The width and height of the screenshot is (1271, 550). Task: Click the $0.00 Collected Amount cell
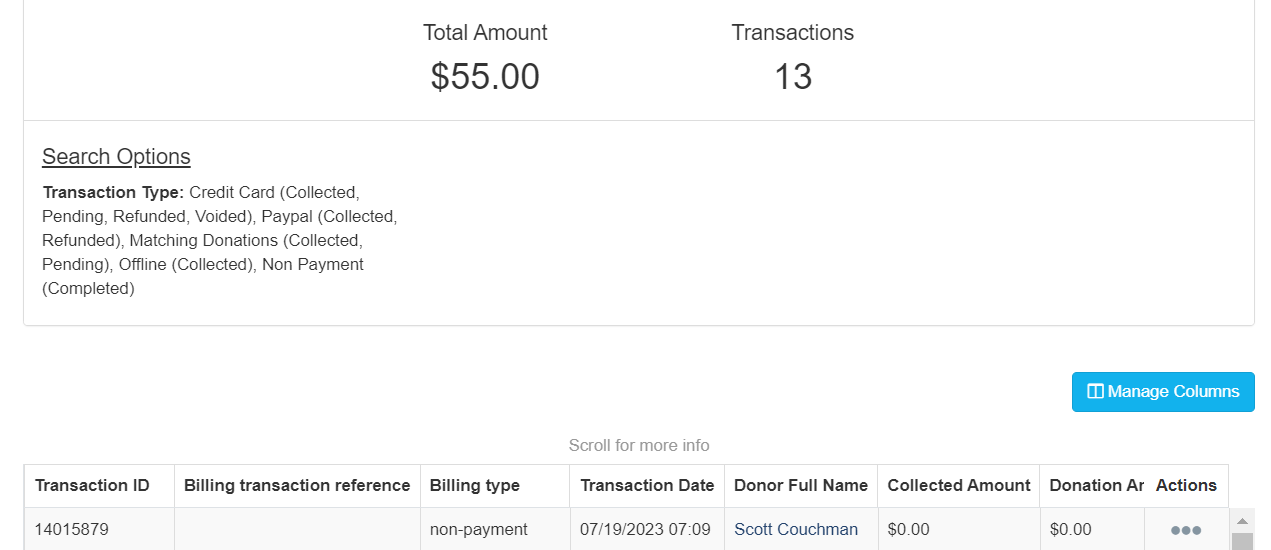click(x=908, y=530)
